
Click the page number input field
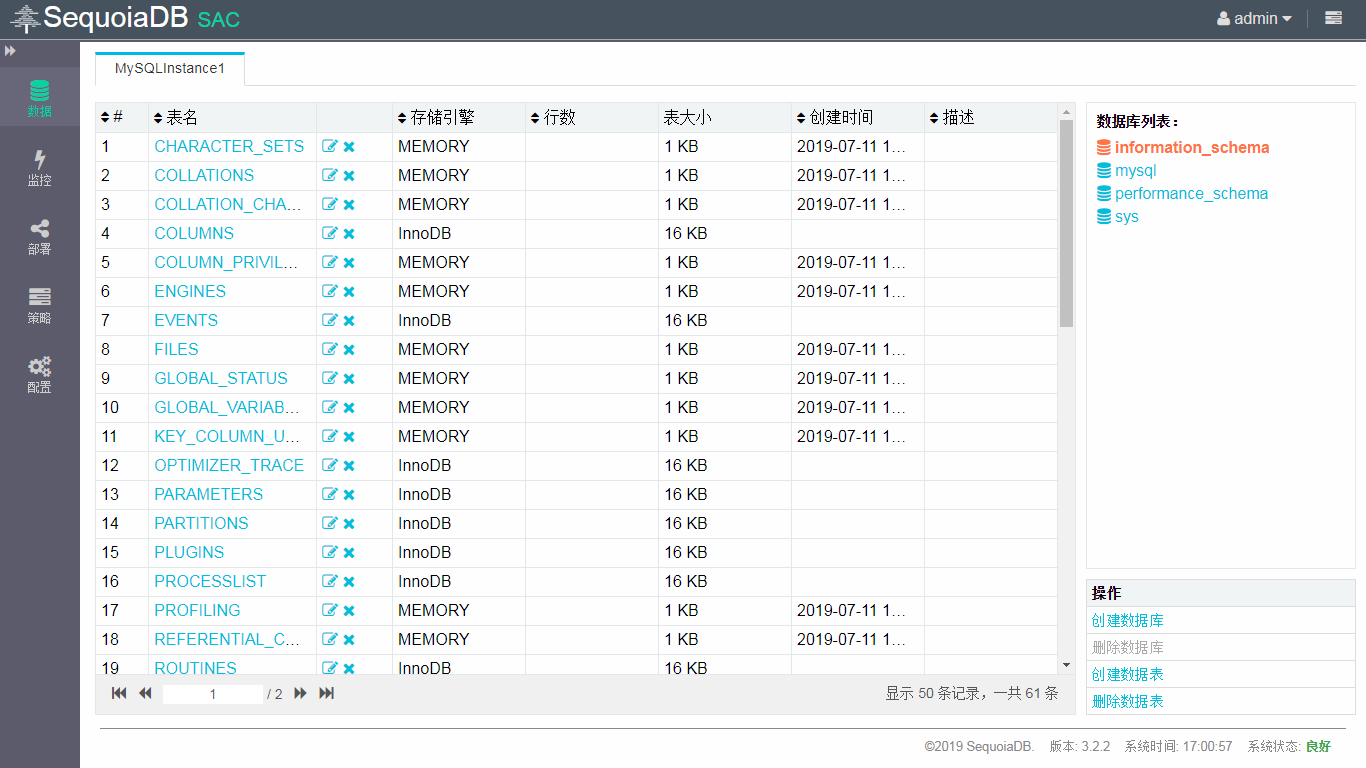(x=213, y=694)
